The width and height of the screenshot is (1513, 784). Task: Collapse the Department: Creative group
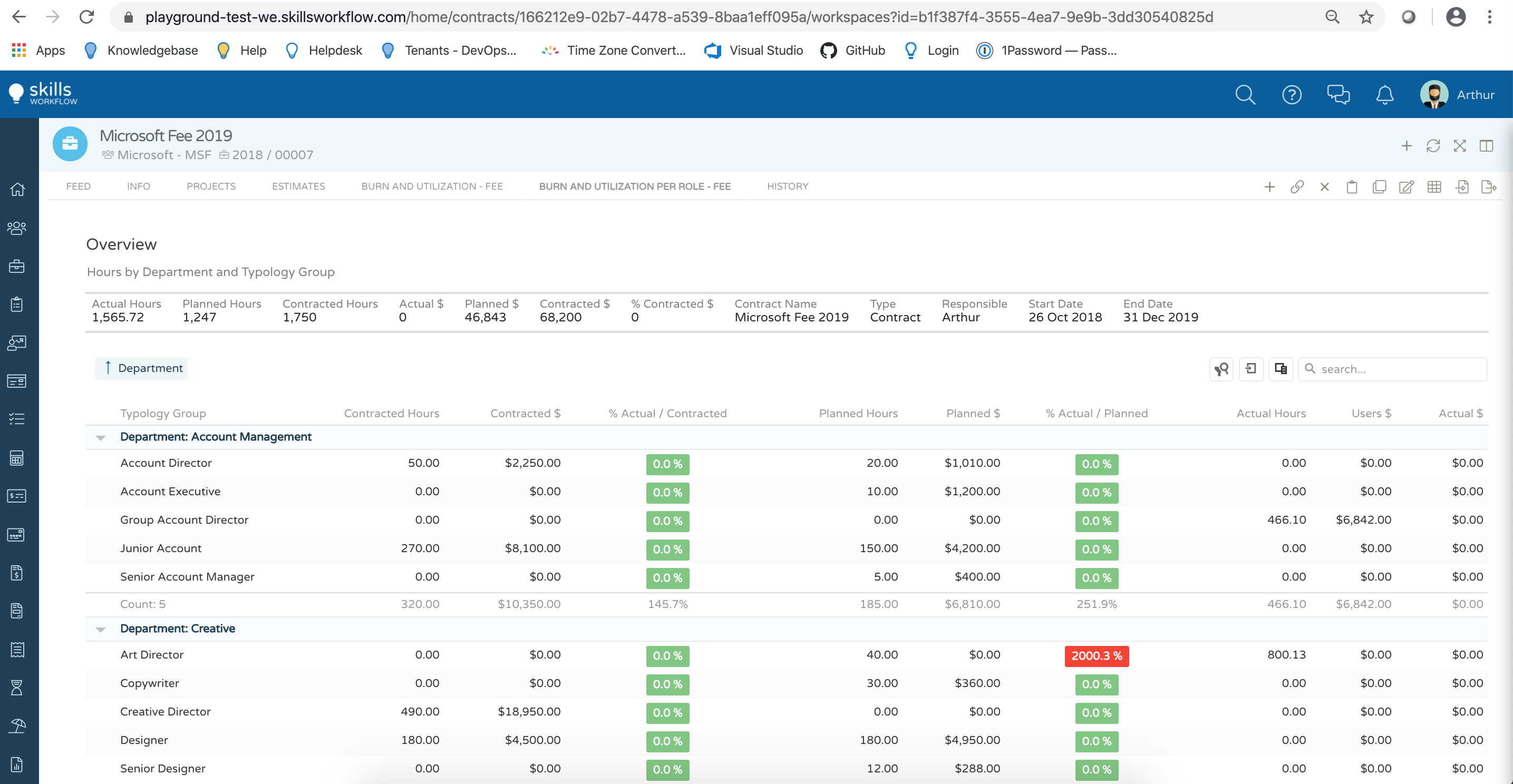101,629
